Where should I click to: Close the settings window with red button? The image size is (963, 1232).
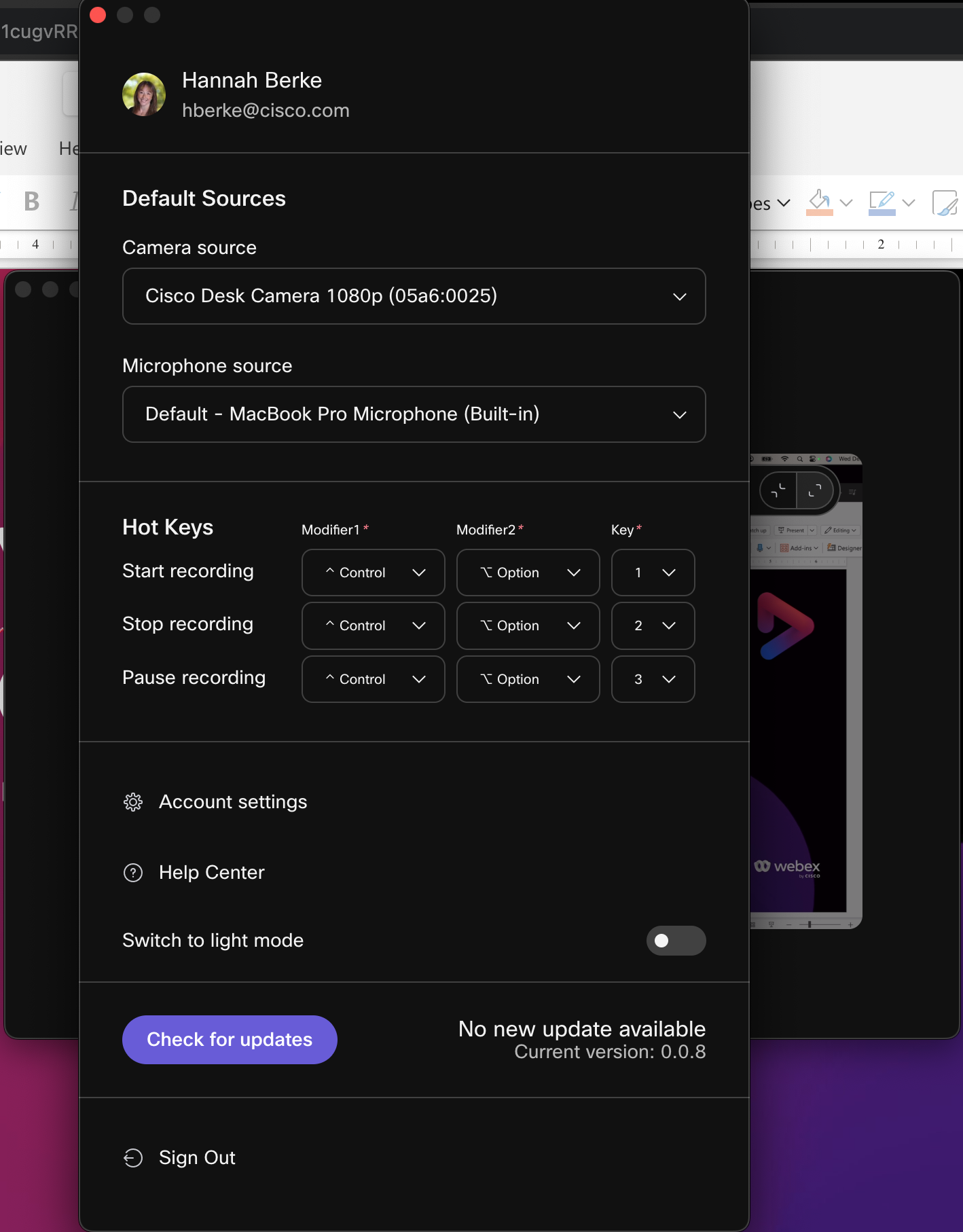pos(98,15)
